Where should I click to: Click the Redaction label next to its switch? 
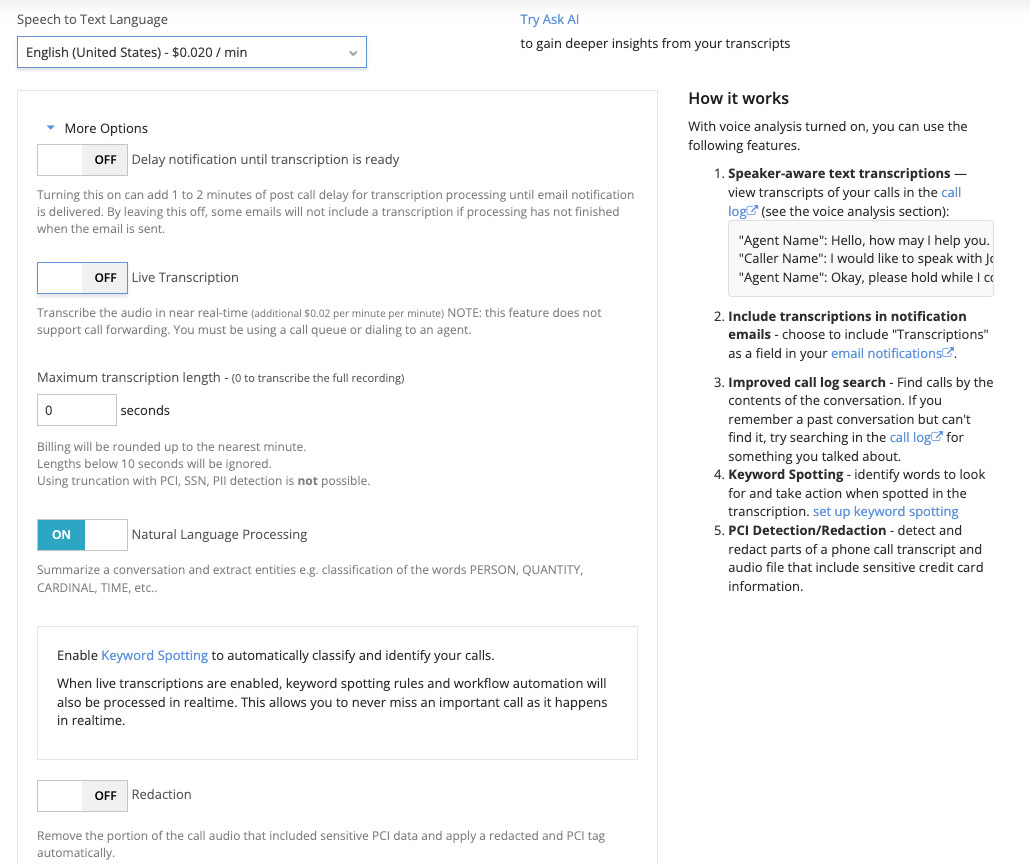tap(161, 794)
